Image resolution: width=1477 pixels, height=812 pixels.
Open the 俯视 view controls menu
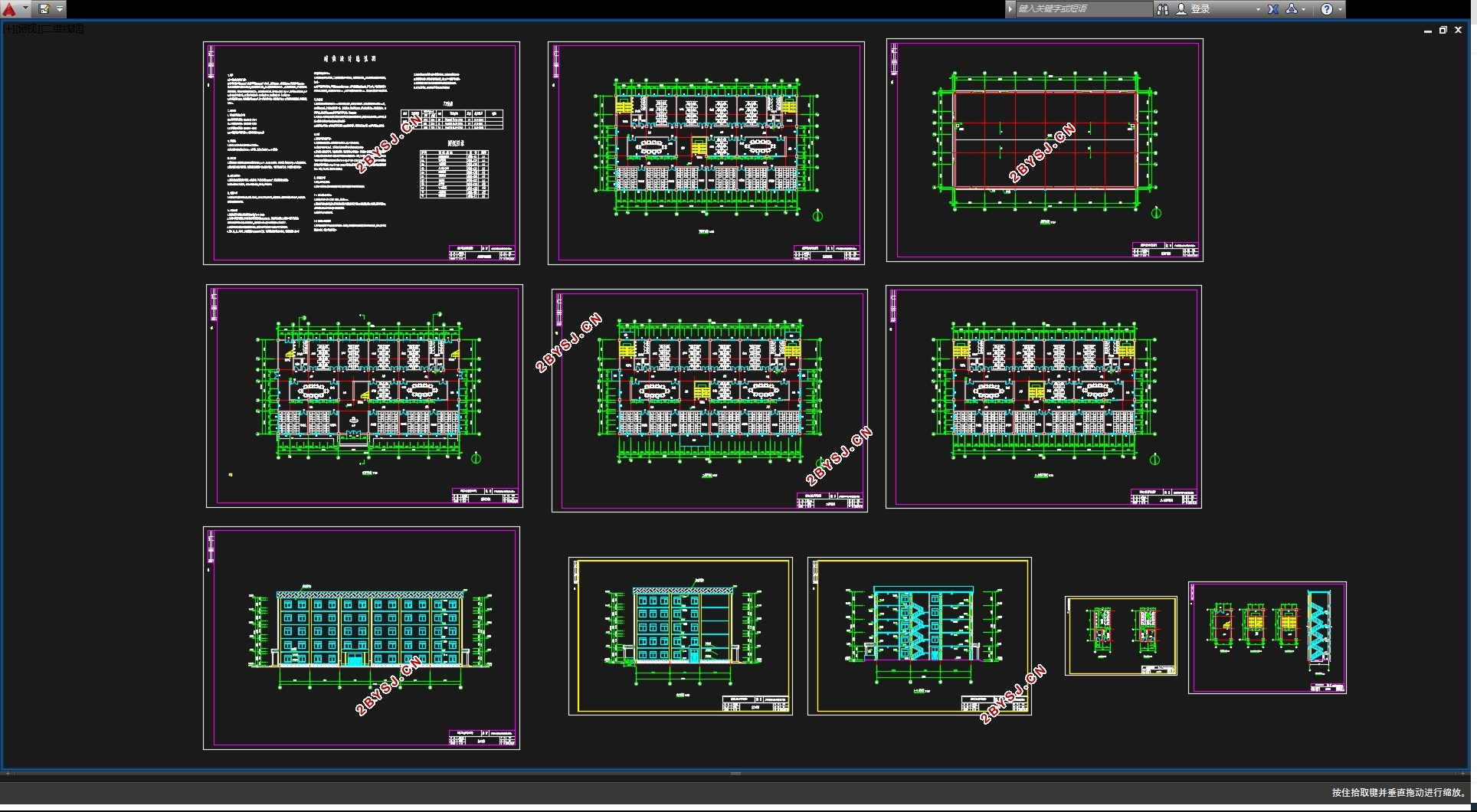click(28, 29)
